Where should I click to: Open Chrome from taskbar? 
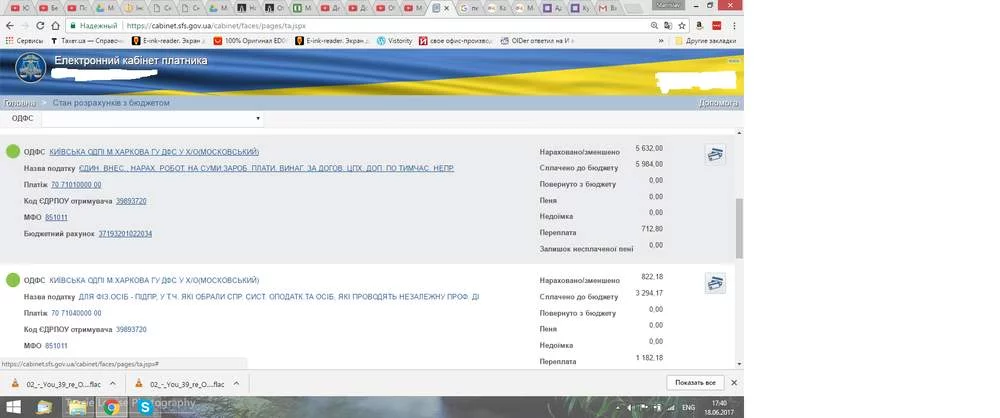point(111,407)
